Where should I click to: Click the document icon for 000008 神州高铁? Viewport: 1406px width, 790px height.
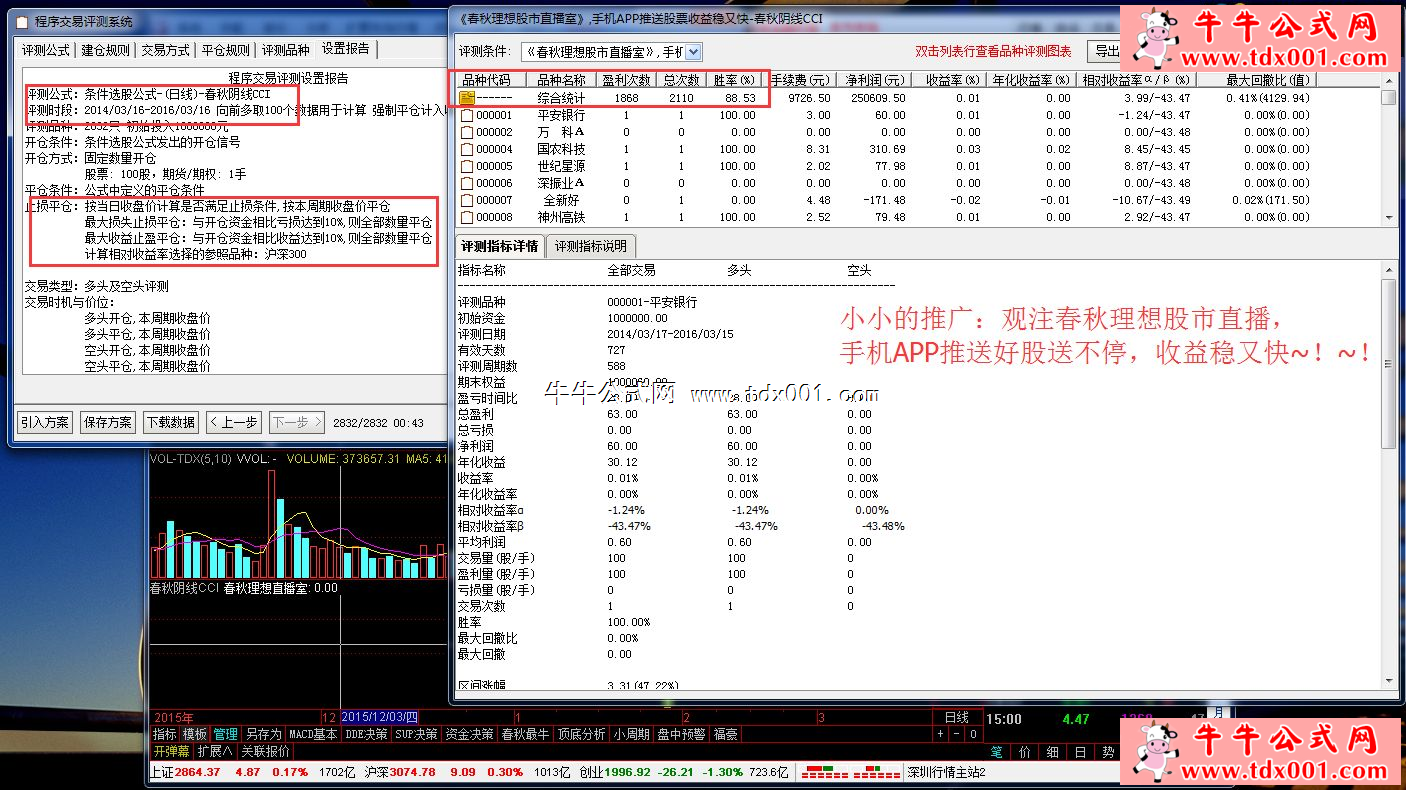point(466,217)
